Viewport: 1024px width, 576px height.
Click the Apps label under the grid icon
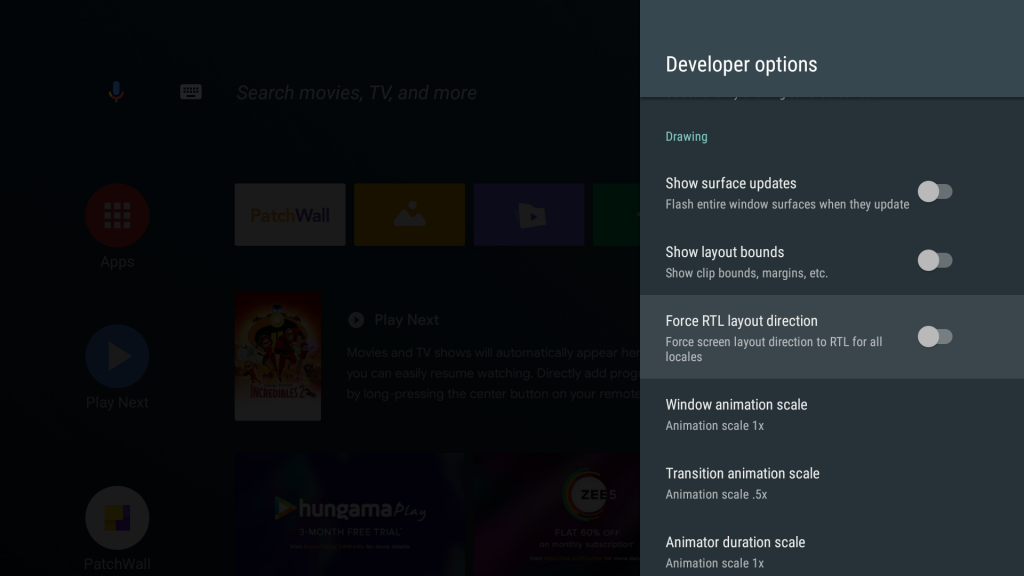(118, 262)
